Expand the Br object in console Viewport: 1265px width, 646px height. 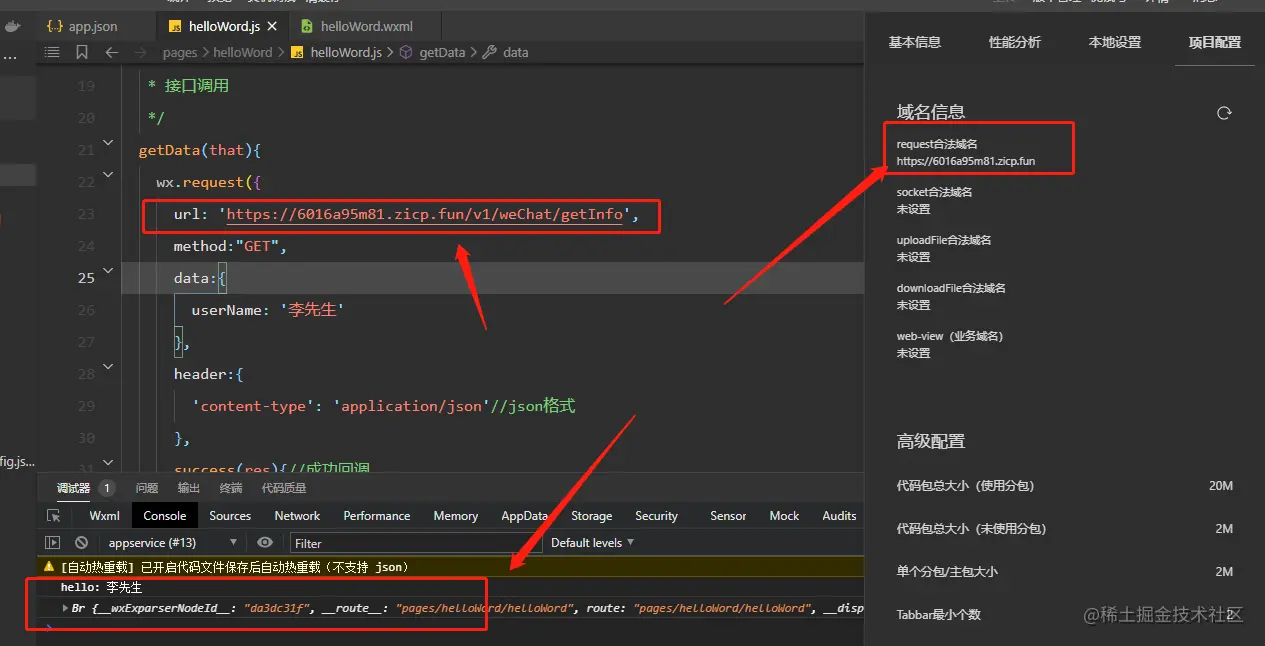tap(65, 608)
